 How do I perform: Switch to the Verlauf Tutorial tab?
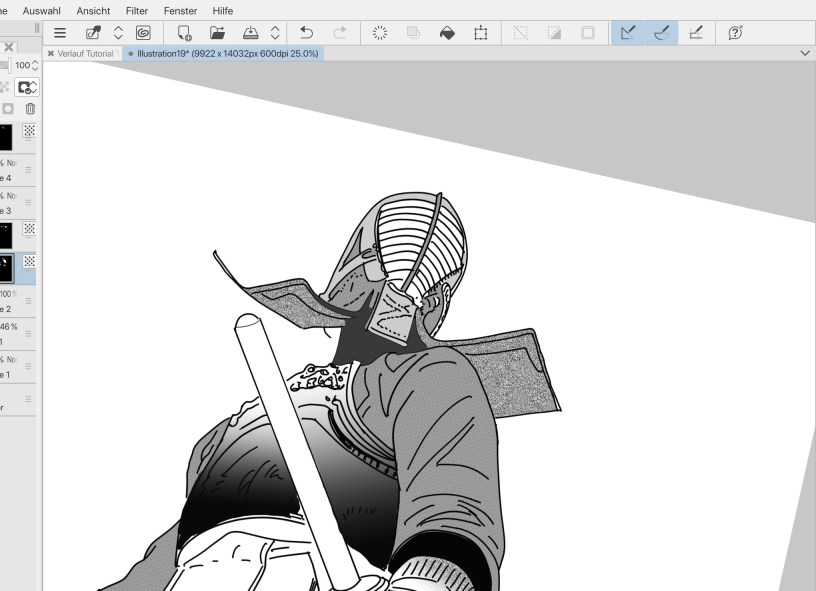(x=86, y=53)
